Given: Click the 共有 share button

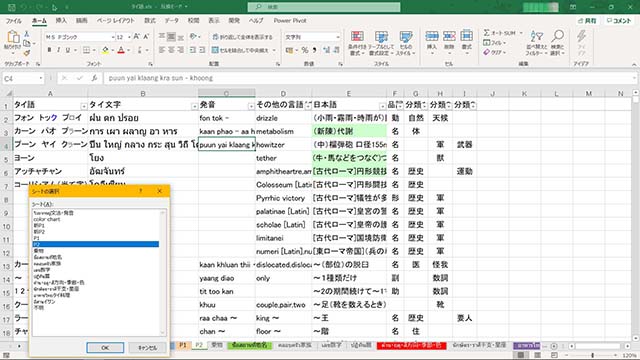Looking at the screenshot, I should coord(588,20).
